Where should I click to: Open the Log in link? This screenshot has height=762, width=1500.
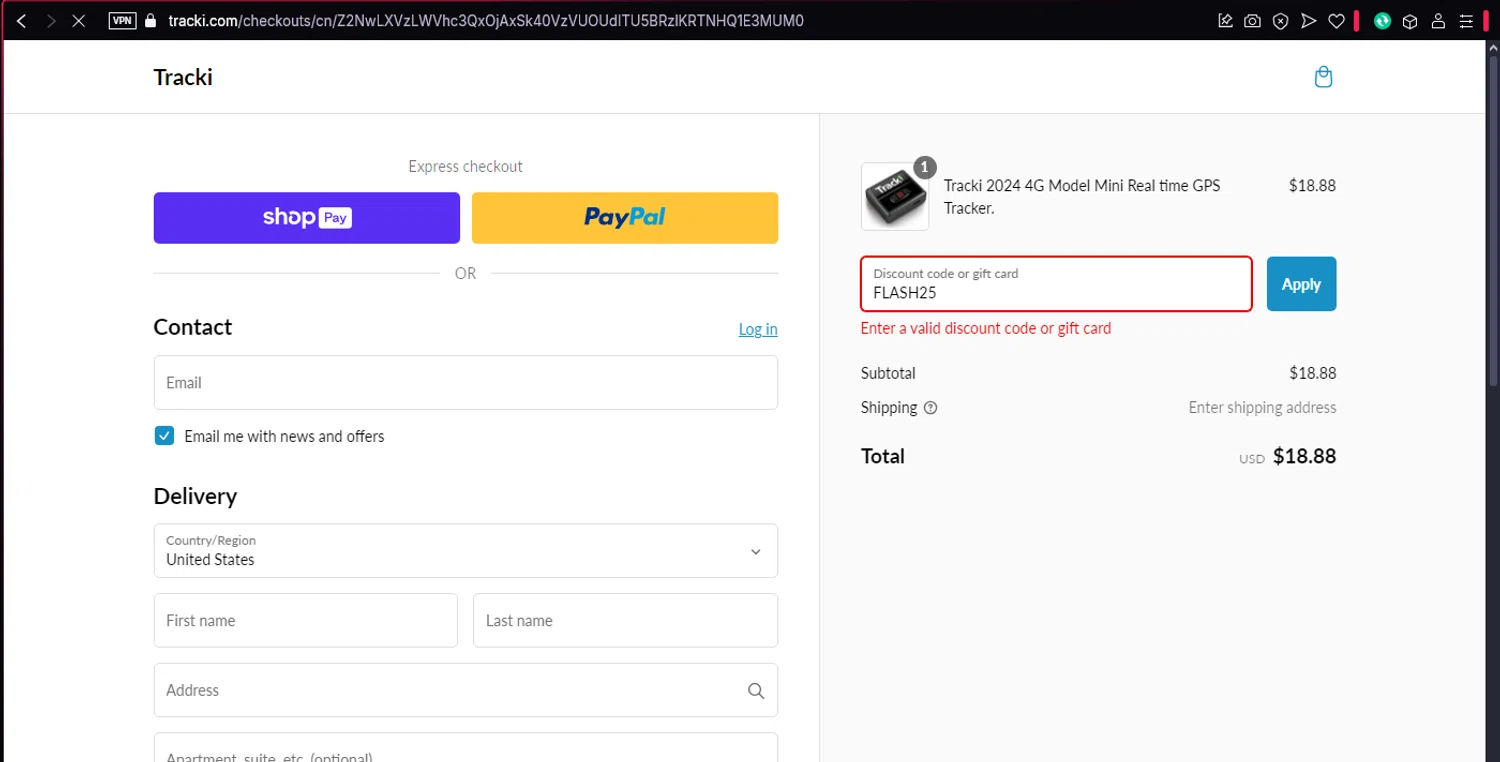point(758,329)
